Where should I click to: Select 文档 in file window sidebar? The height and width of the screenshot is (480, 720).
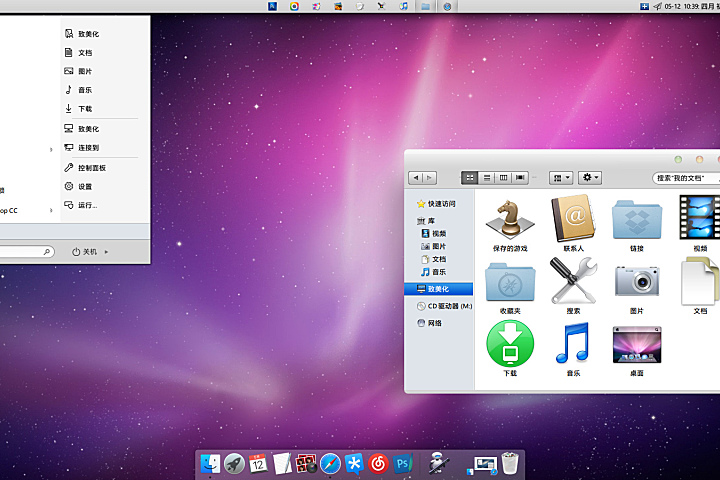click(433, 259)
